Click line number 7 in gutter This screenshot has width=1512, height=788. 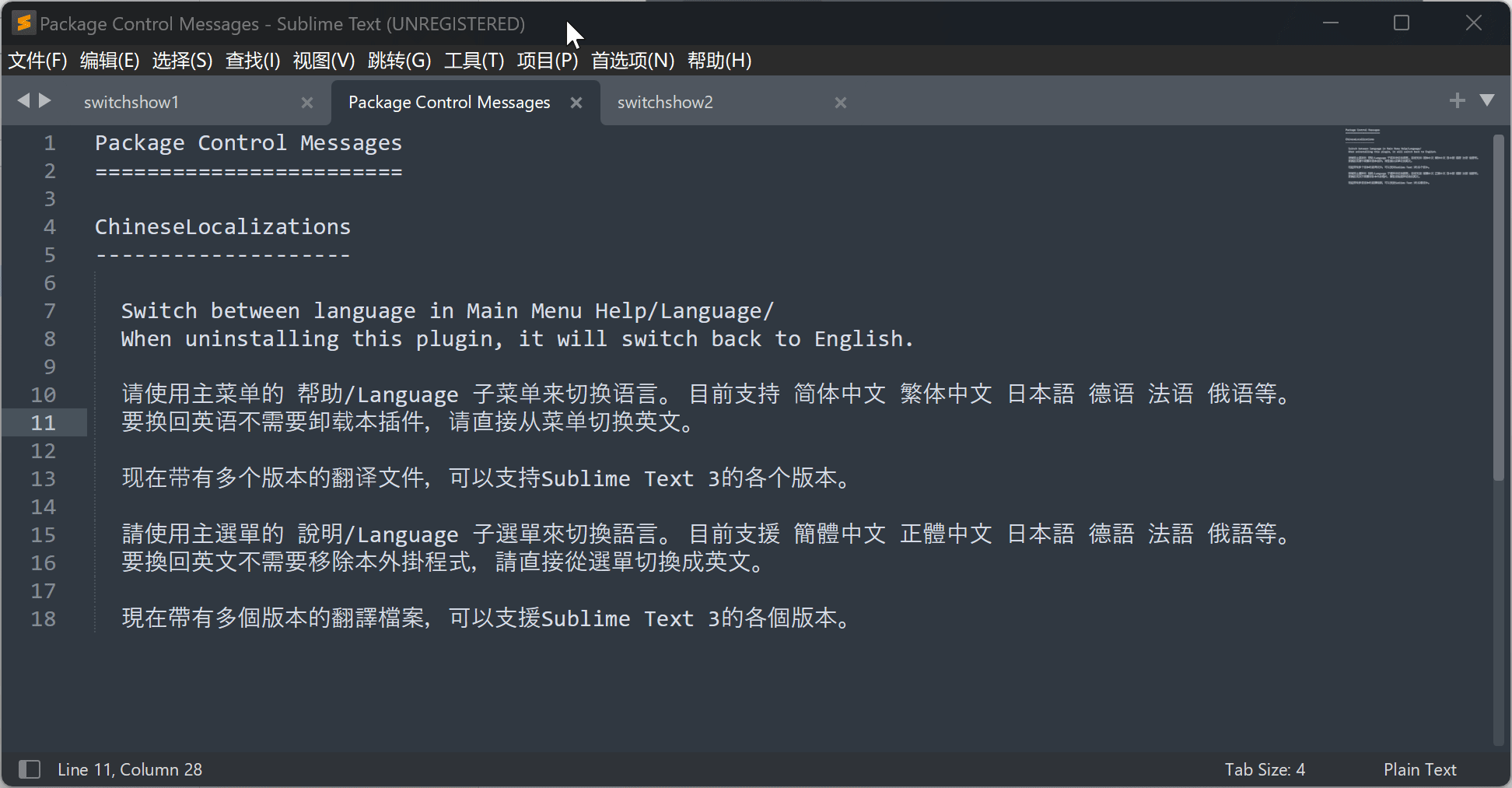pos(50,311)
